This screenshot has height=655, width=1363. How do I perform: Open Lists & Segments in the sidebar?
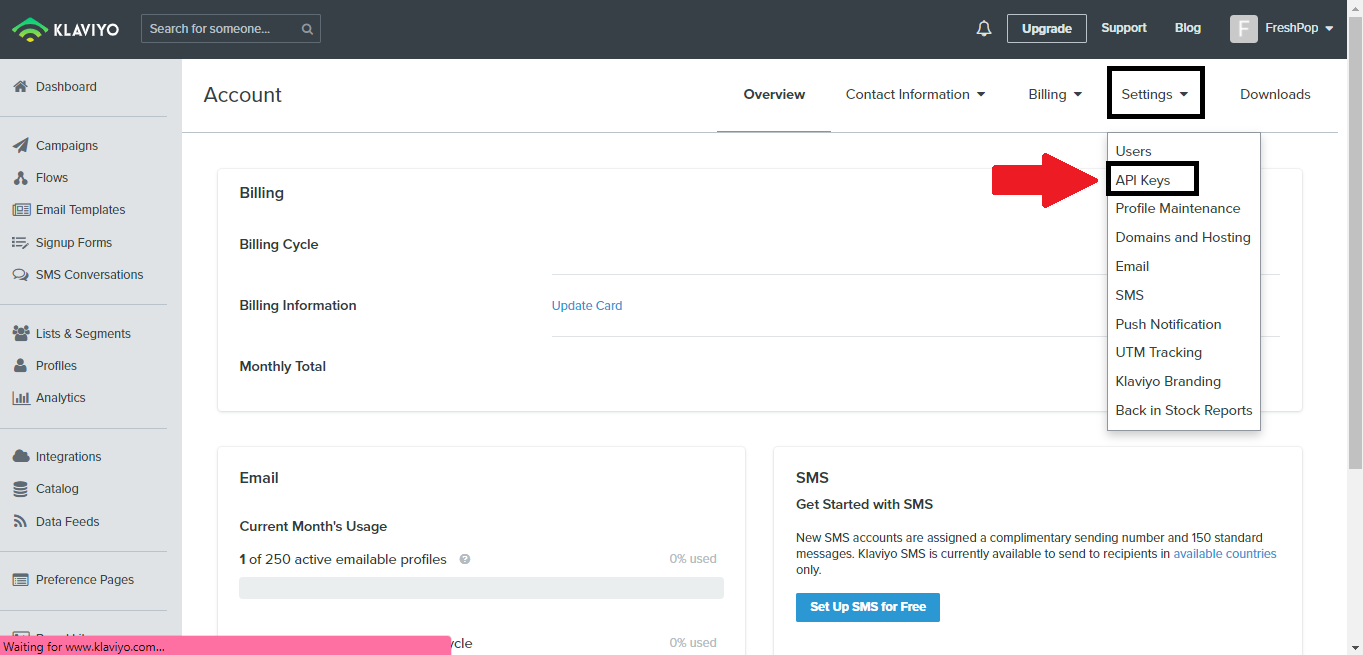[x=83, y=334]
